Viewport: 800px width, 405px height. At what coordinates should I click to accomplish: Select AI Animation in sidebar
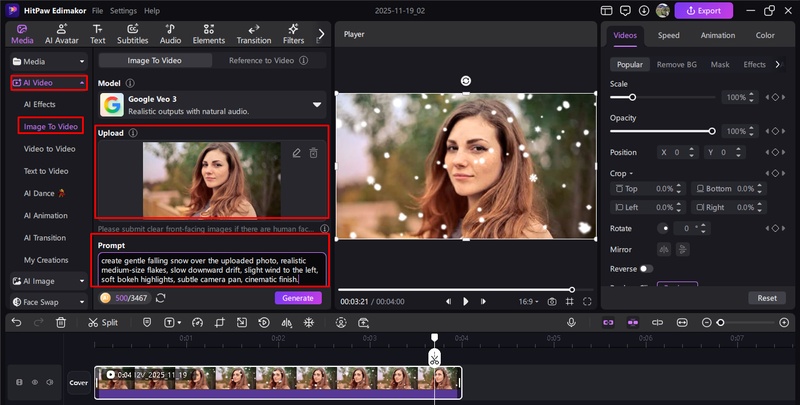pos(45,215)
